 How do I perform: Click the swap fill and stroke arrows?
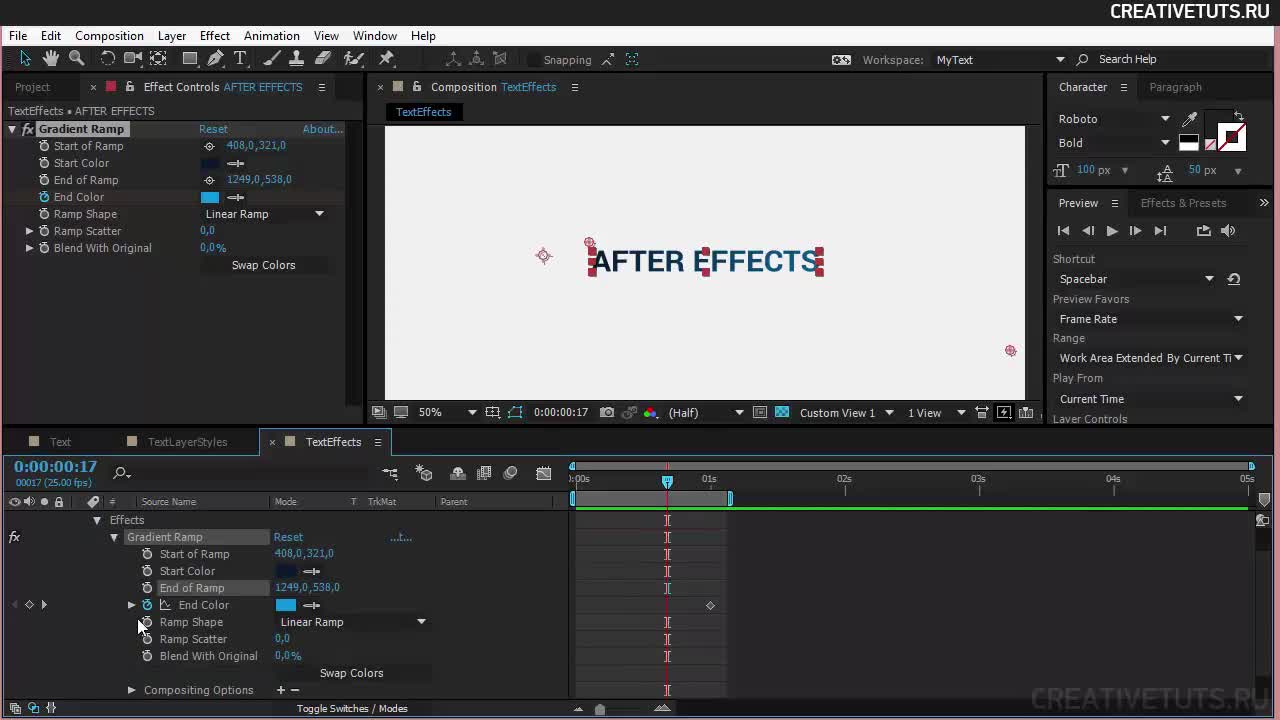point(1239,116)
